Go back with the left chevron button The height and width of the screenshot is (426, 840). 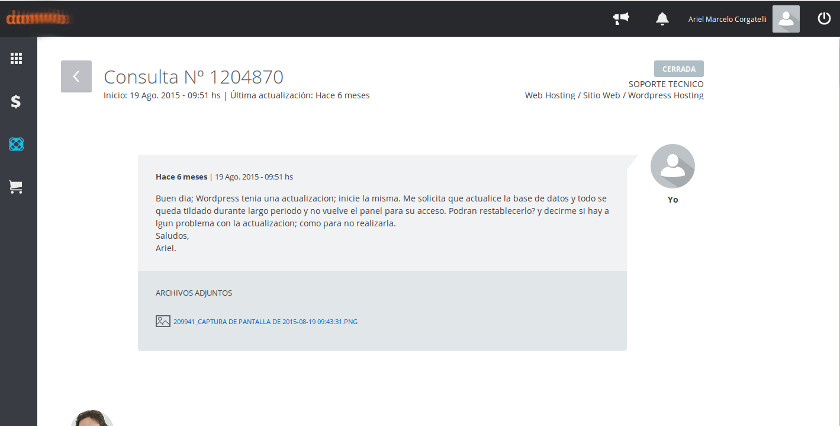coord(76,77)
